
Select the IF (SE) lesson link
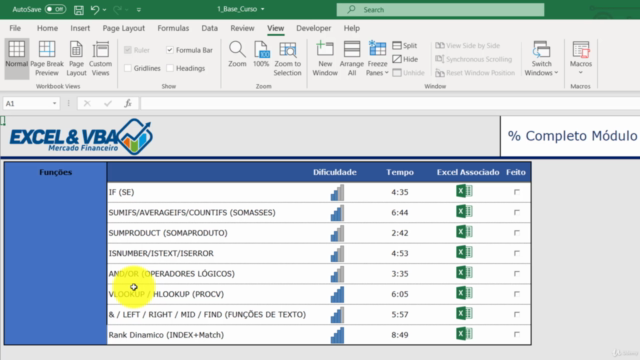121,192
